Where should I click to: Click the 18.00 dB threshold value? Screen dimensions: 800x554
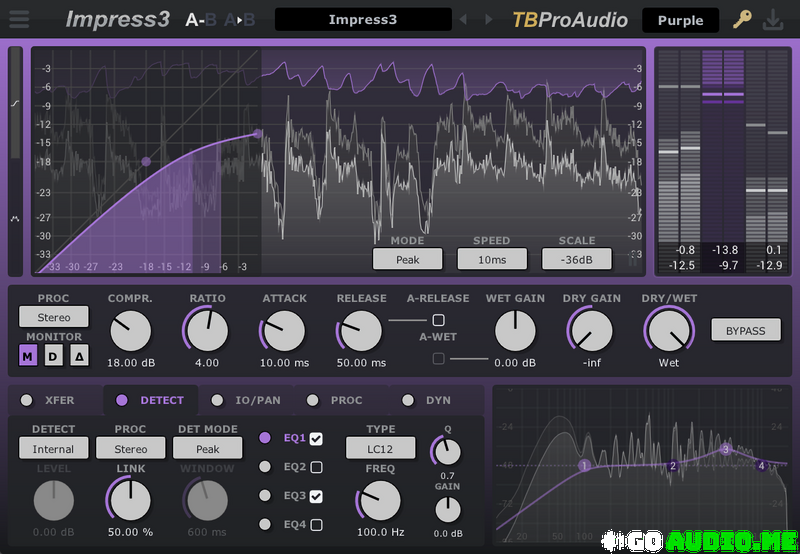(131, 363)
